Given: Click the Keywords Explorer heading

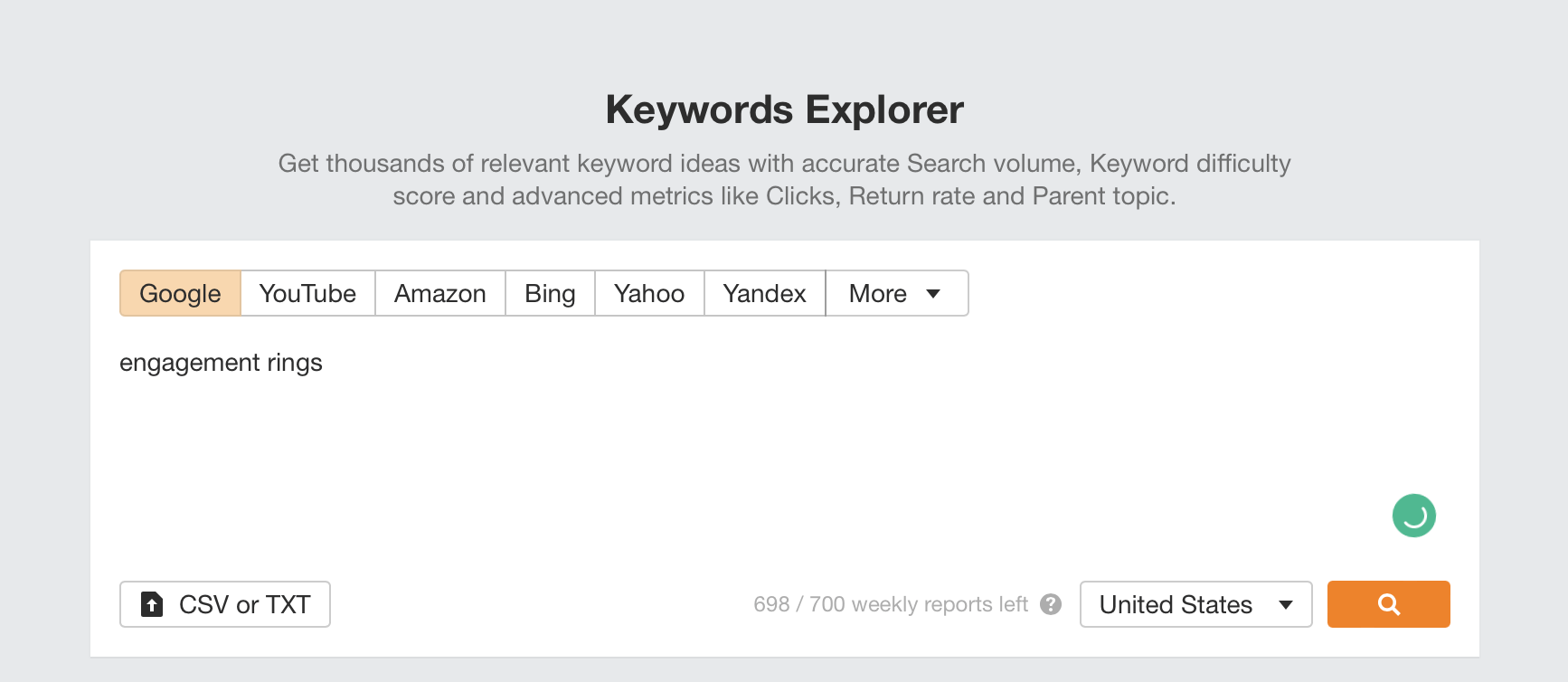Looking at the screenshot, I should 783,109.
